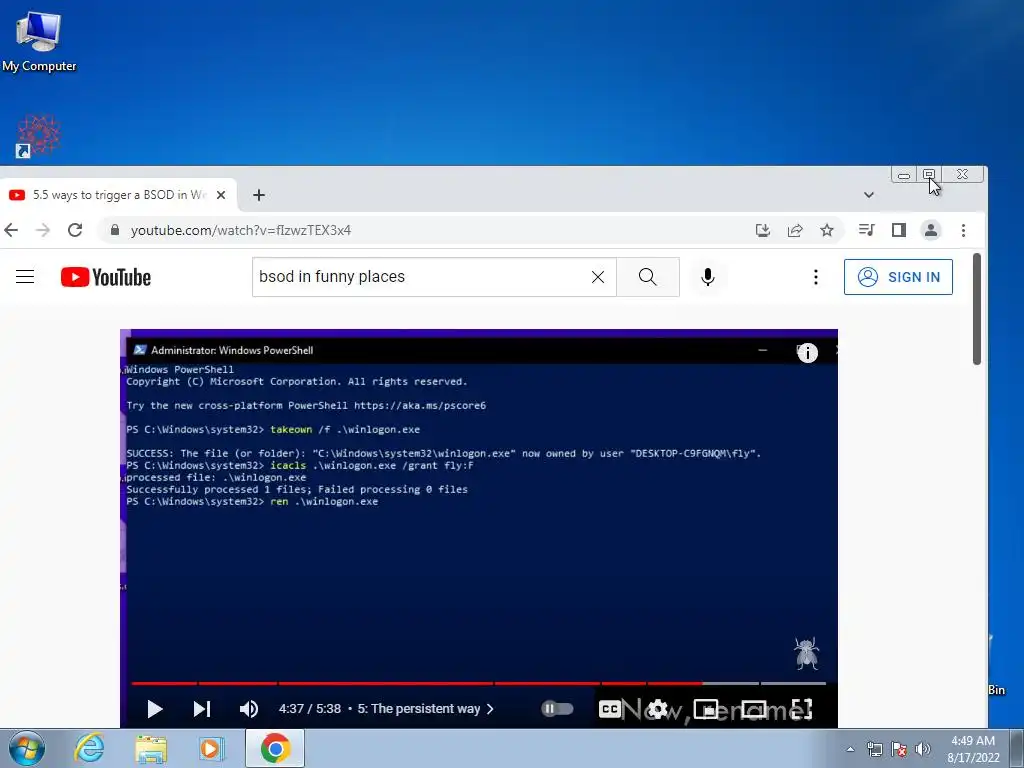This screenshot has width=1024, height=768.
Task: Bookmark this tab with star
Action: [827, 230]
